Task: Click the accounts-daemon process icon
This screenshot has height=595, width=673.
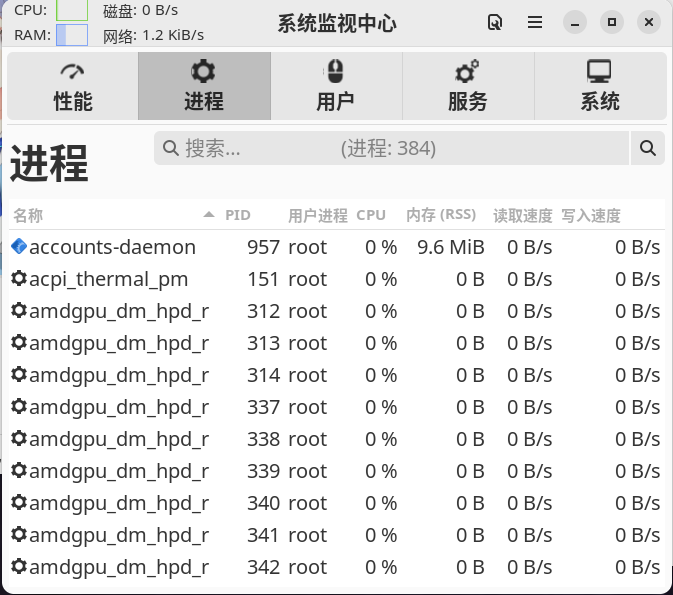Action: pos(19,247)
